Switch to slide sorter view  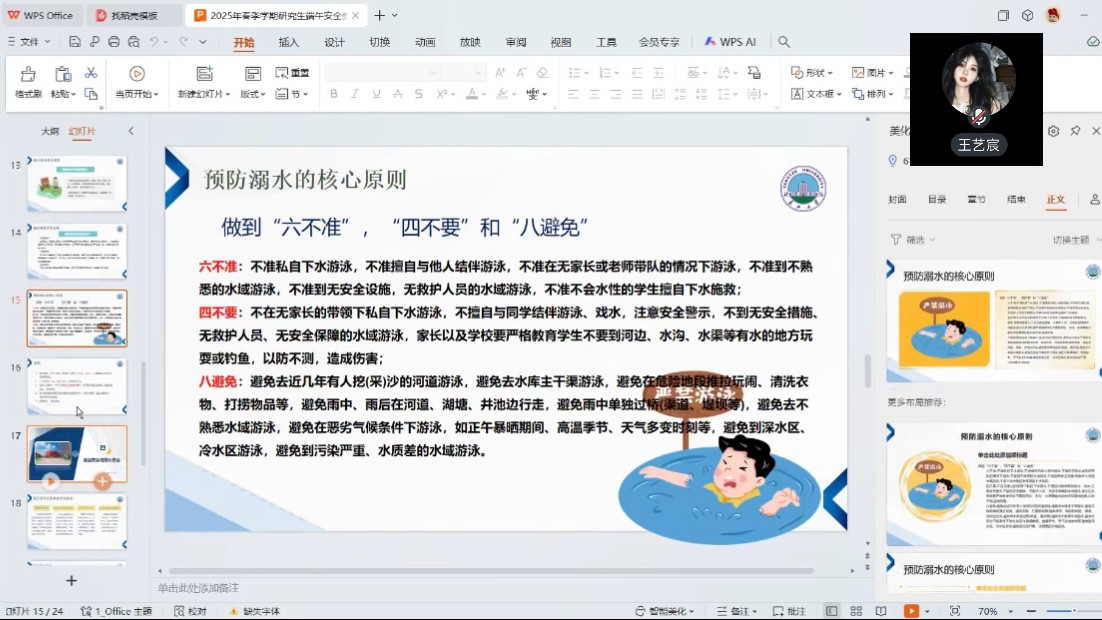click(x=854, y=611)
